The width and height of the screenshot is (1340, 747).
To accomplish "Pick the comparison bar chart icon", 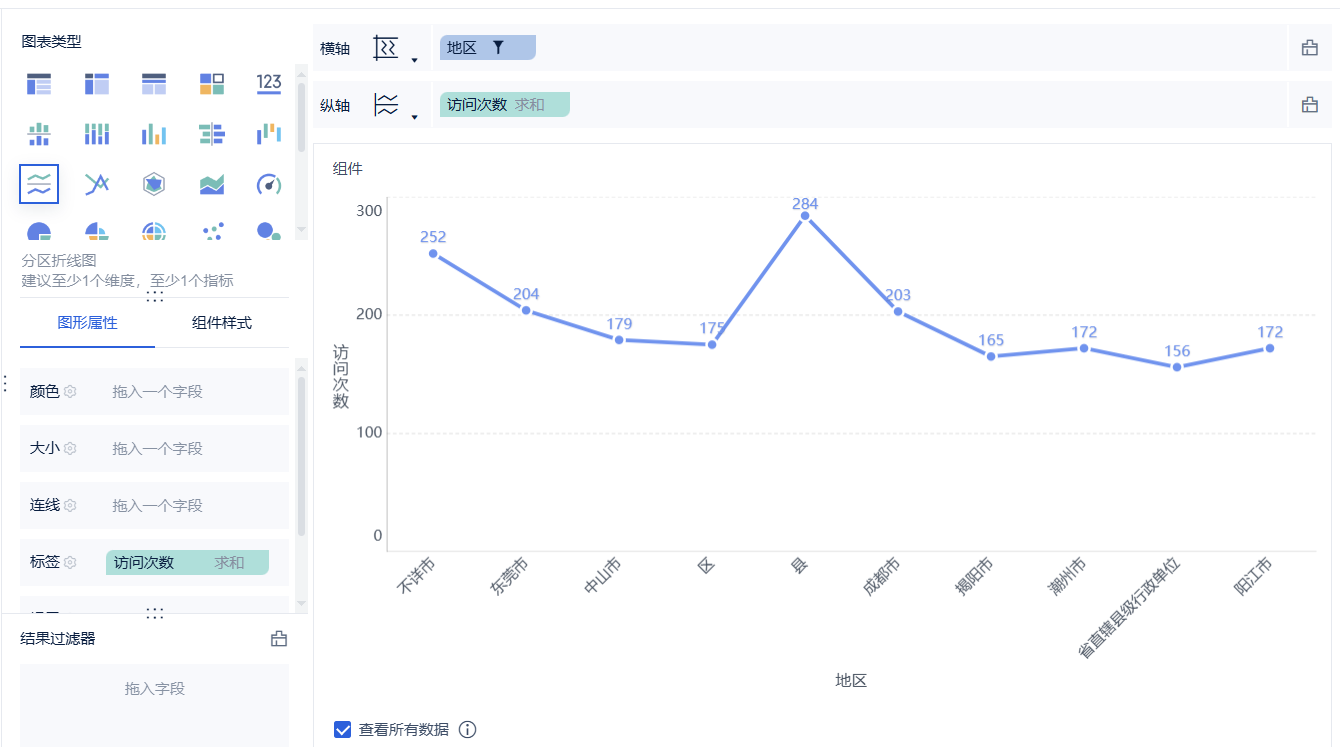I will [212, 133].
